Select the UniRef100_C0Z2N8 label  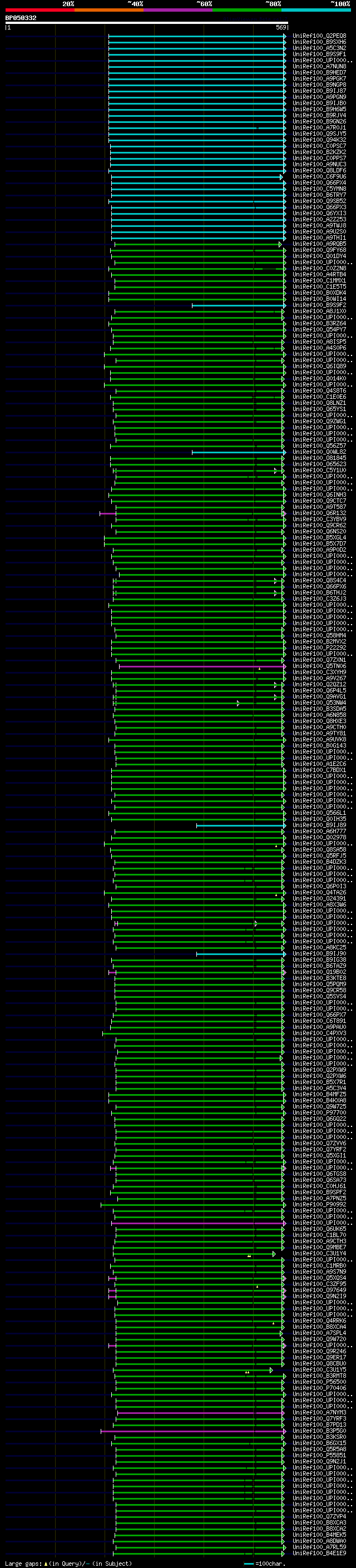tap(319, 268)
